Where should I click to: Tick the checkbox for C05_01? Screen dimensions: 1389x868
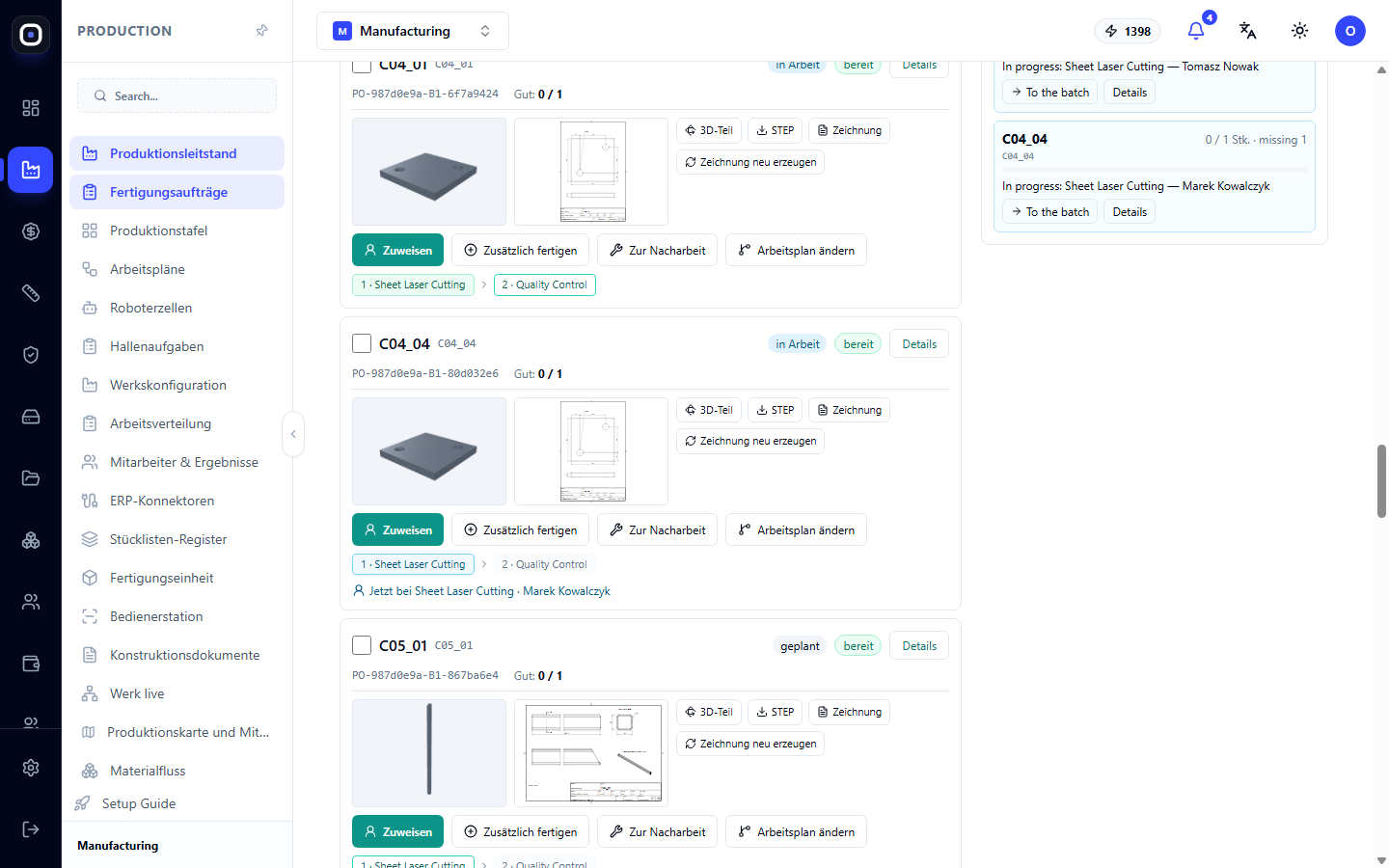pyautogui.click(x=362, y=645)
